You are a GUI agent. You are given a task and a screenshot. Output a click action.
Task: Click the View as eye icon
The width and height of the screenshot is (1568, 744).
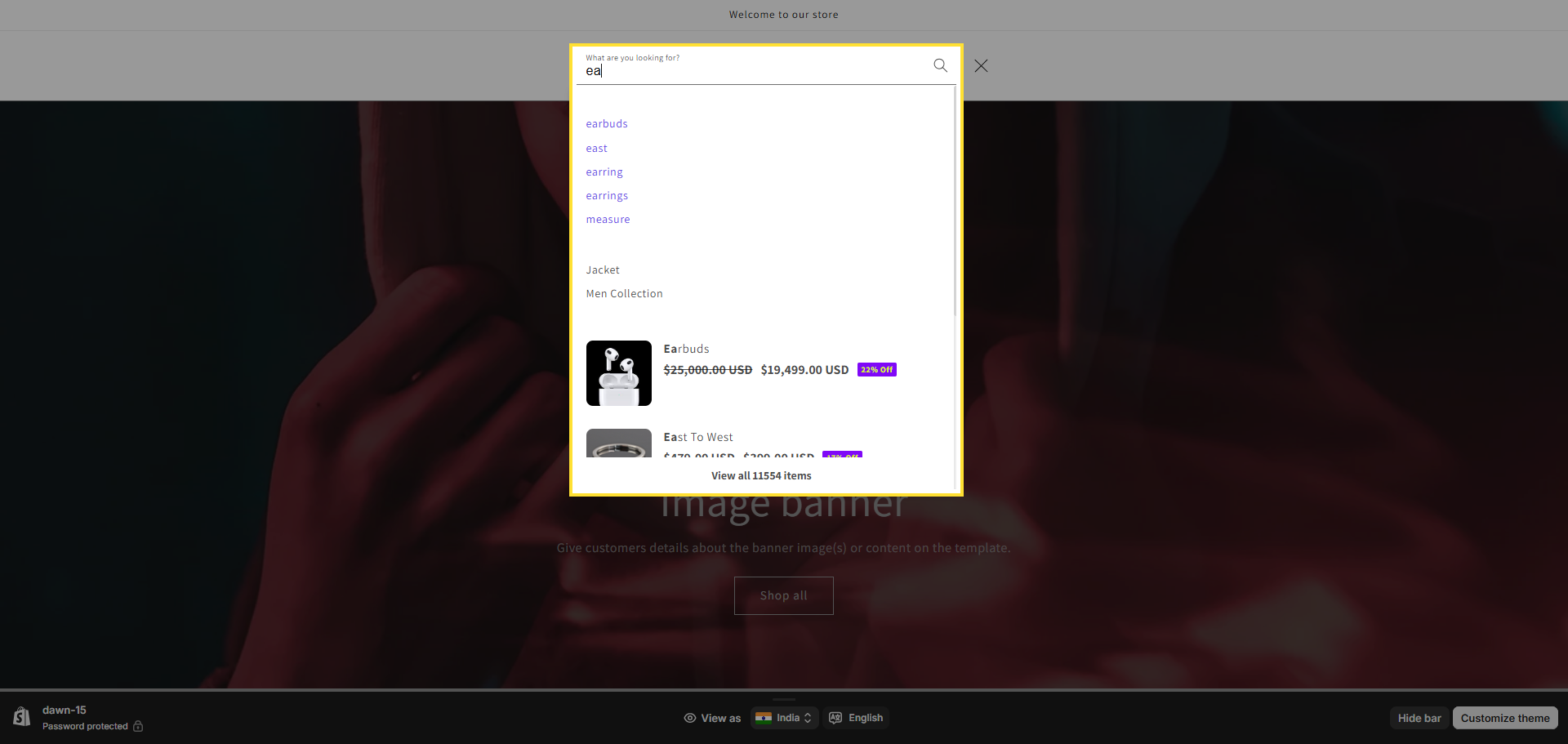[690, 718]
